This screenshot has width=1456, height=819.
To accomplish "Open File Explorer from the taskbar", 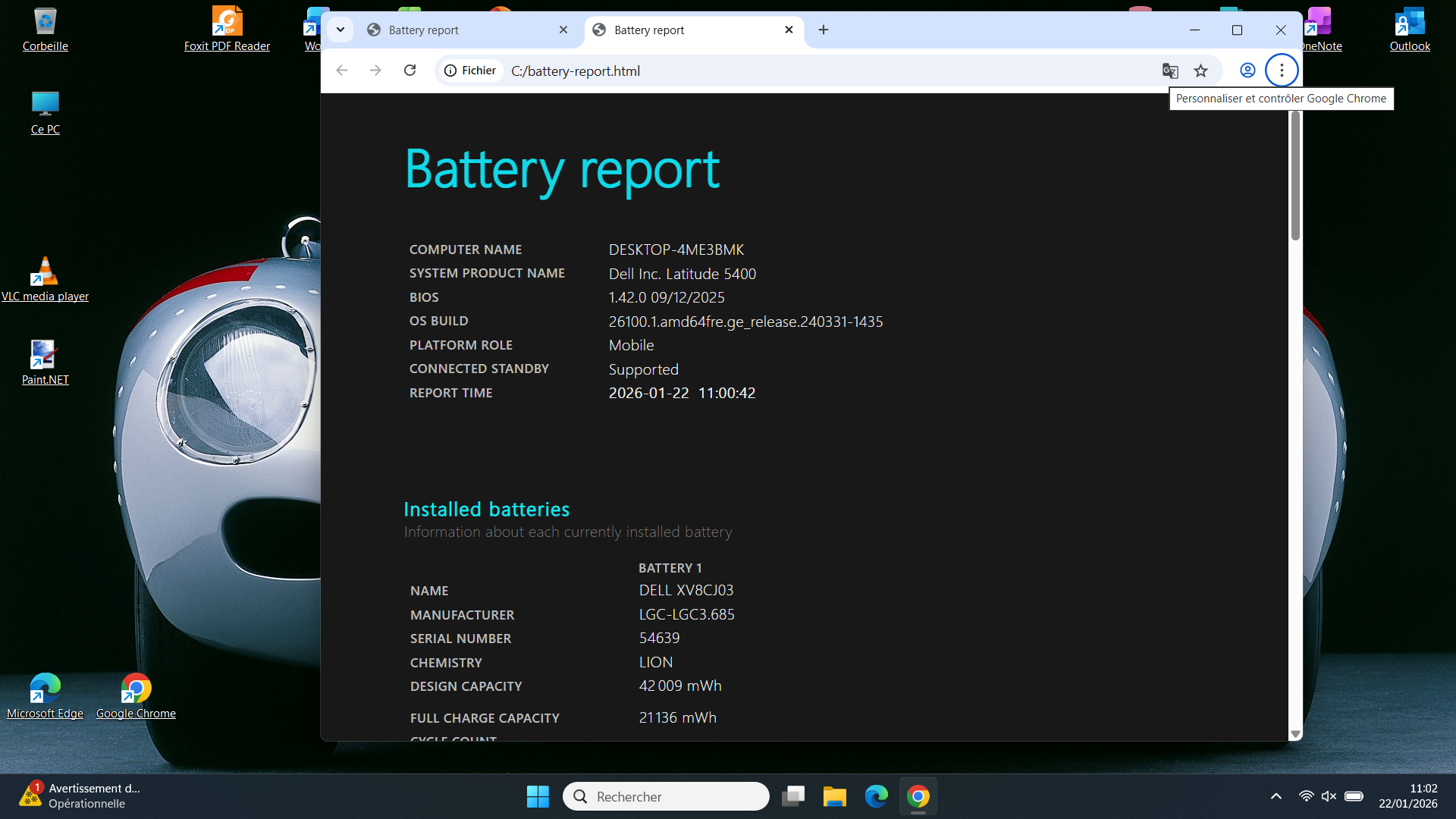I will pos(835,796).
